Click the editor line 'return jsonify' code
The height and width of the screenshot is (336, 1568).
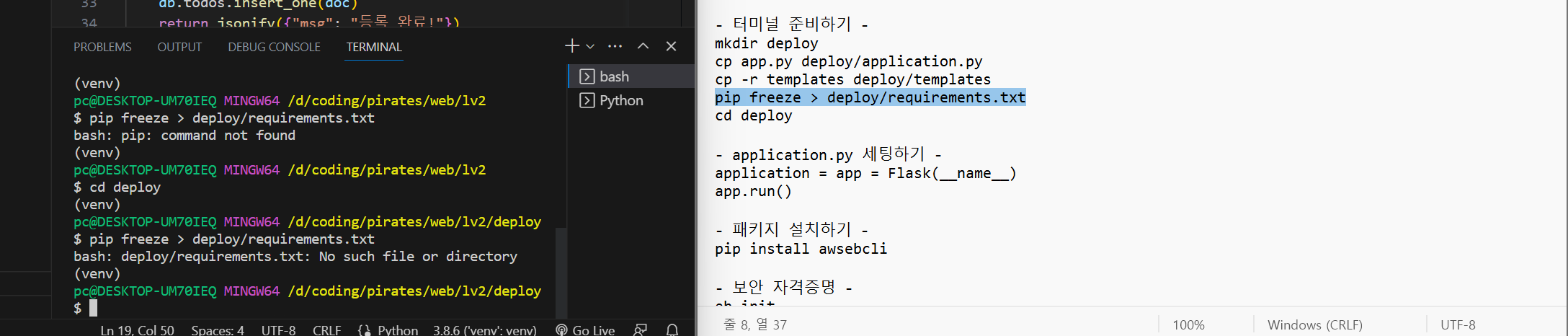tap(309, 23)
